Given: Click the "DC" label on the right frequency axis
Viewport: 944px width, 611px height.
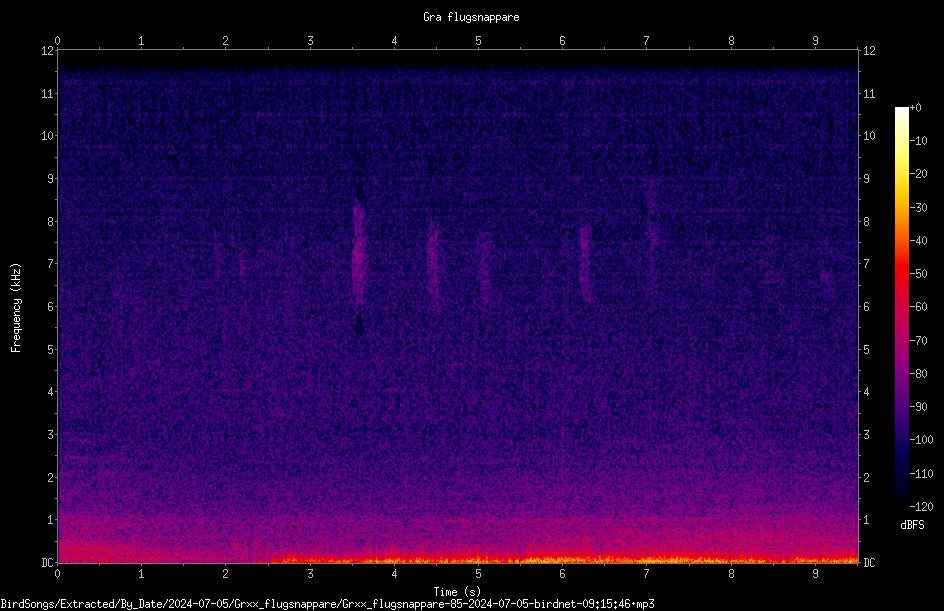Looking at the screenshot, I should tap(869, 563).
